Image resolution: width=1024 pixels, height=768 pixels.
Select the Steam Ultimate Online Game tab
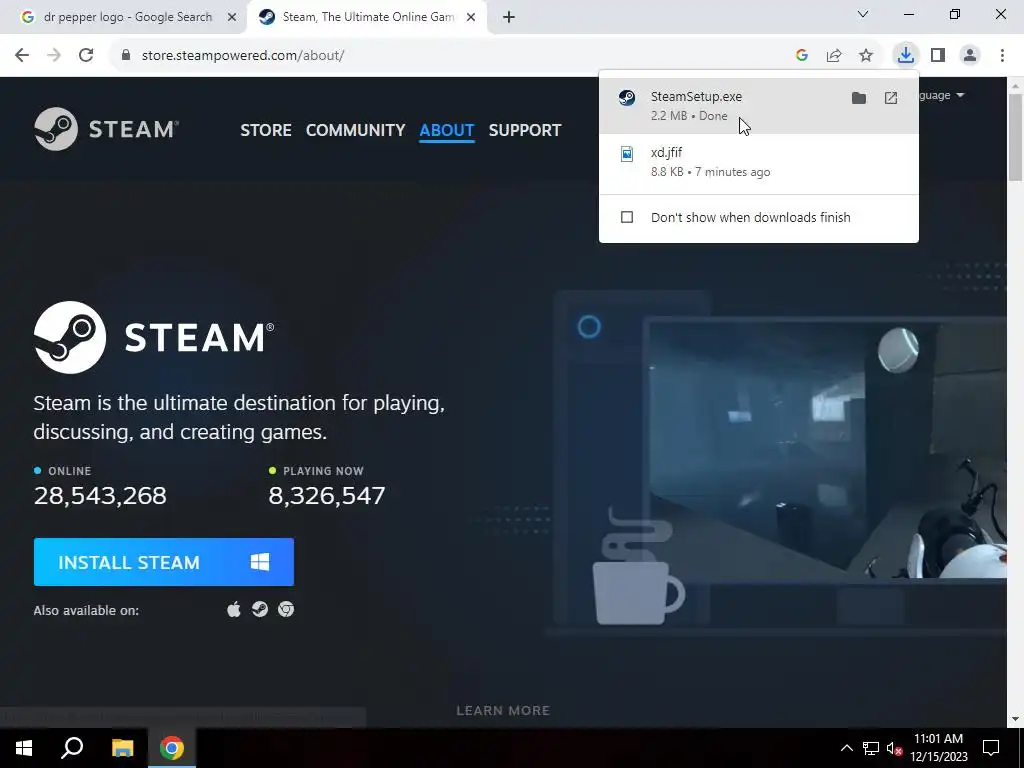[367, 17]
